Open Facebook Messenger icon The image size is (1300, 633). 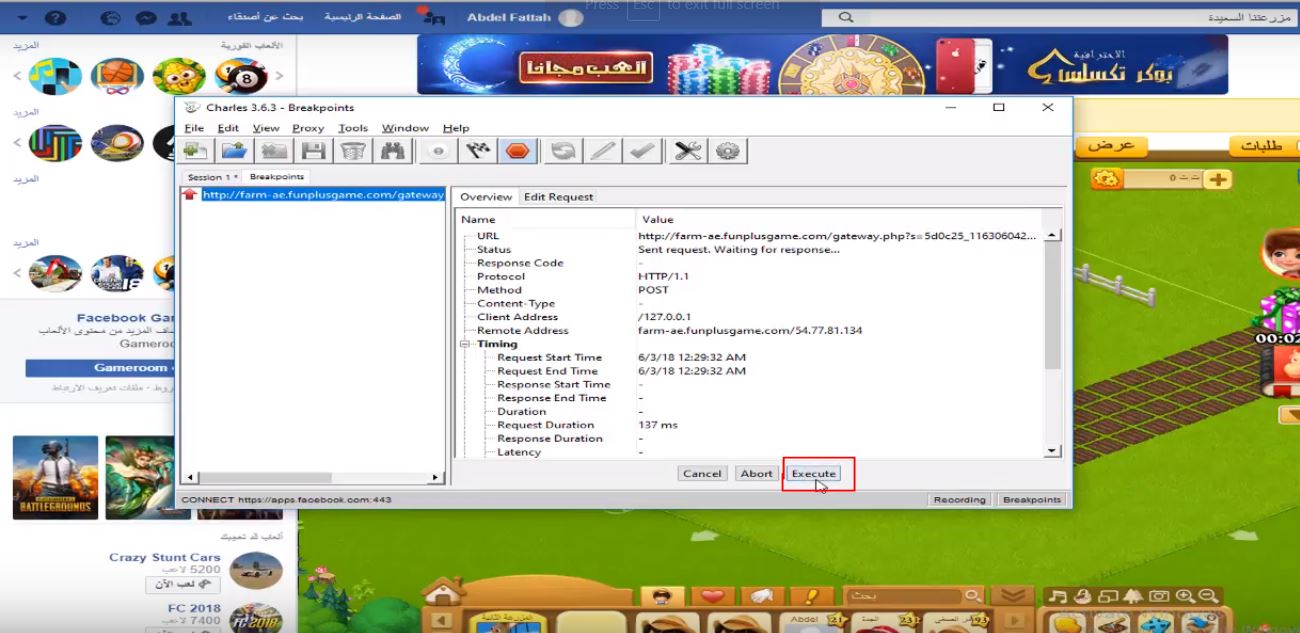pos(146,18)
